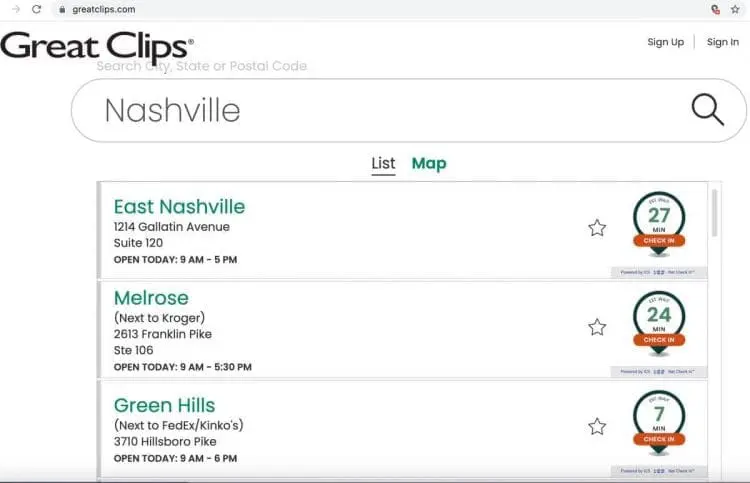
Task: Check in at the Melrose salon
Action: [659, 340]
